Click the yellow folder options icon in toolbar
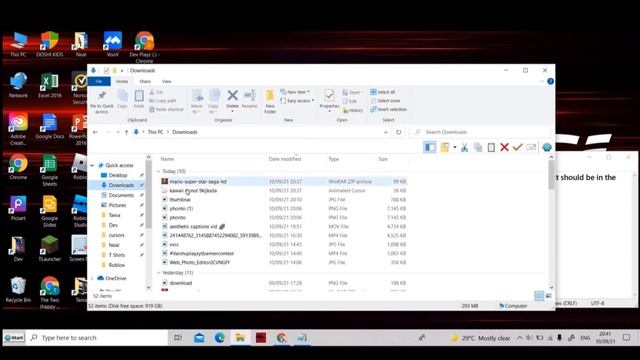 click(x=445, y=147)
